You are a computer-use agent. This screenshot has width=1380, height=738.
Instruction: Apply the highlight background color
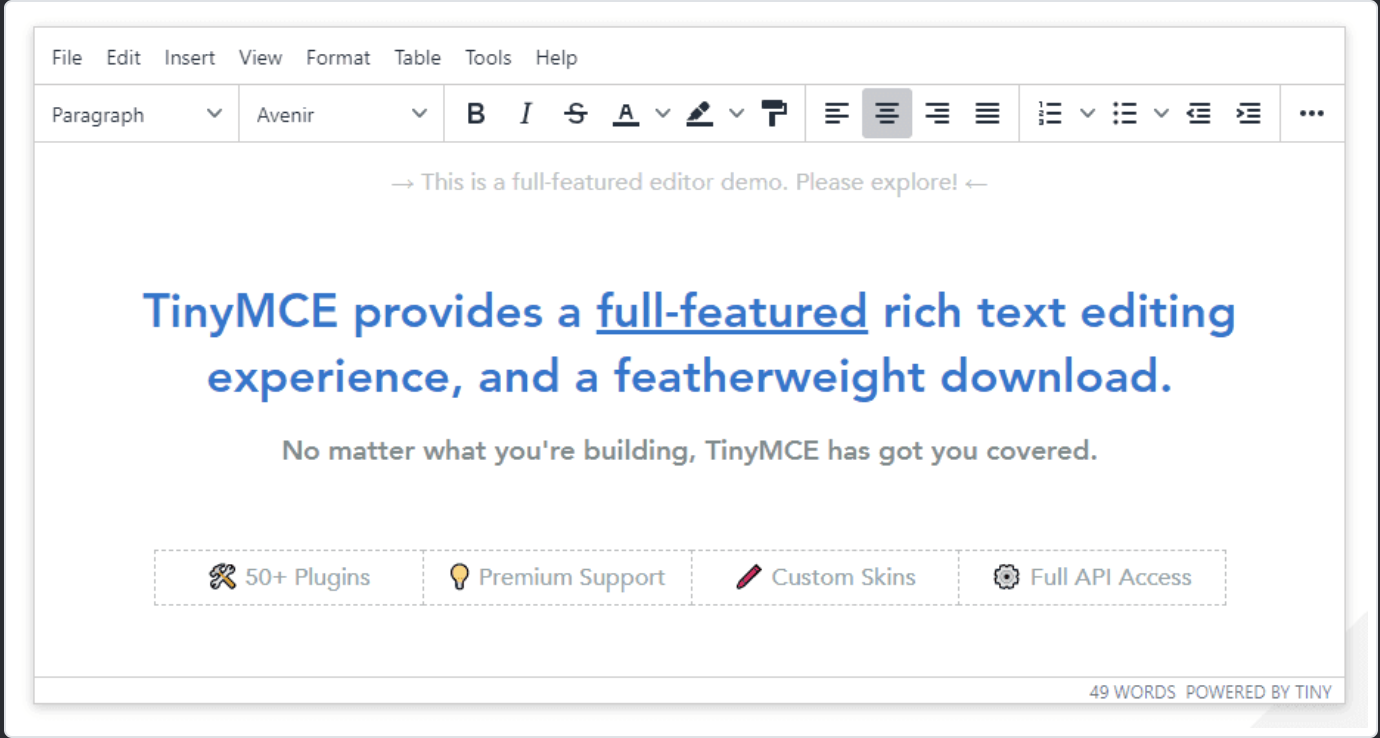pyautogui.click(x=700, y=114)
